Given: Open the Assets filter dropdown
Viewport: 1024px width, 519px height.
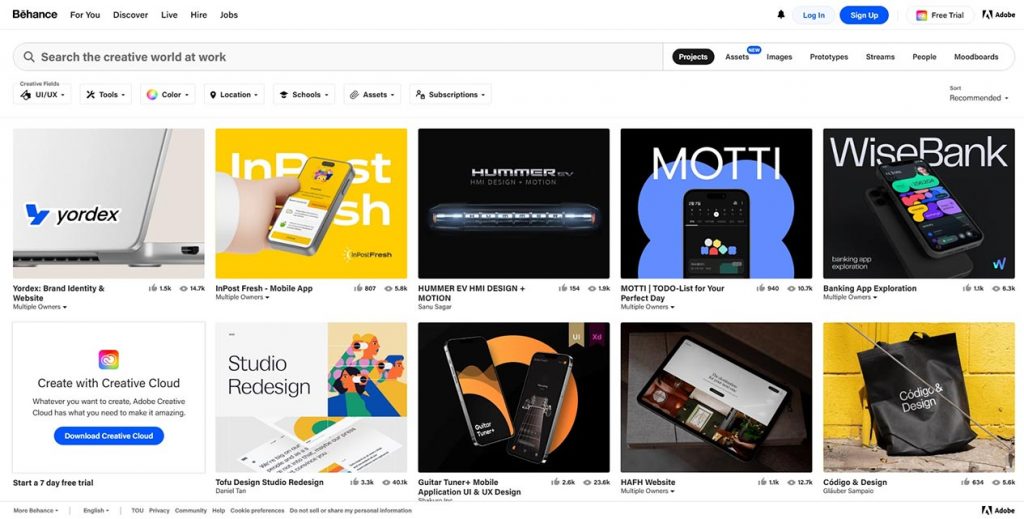Looking at the screenshot, I should pyautogui.click(x=372, y=95).
